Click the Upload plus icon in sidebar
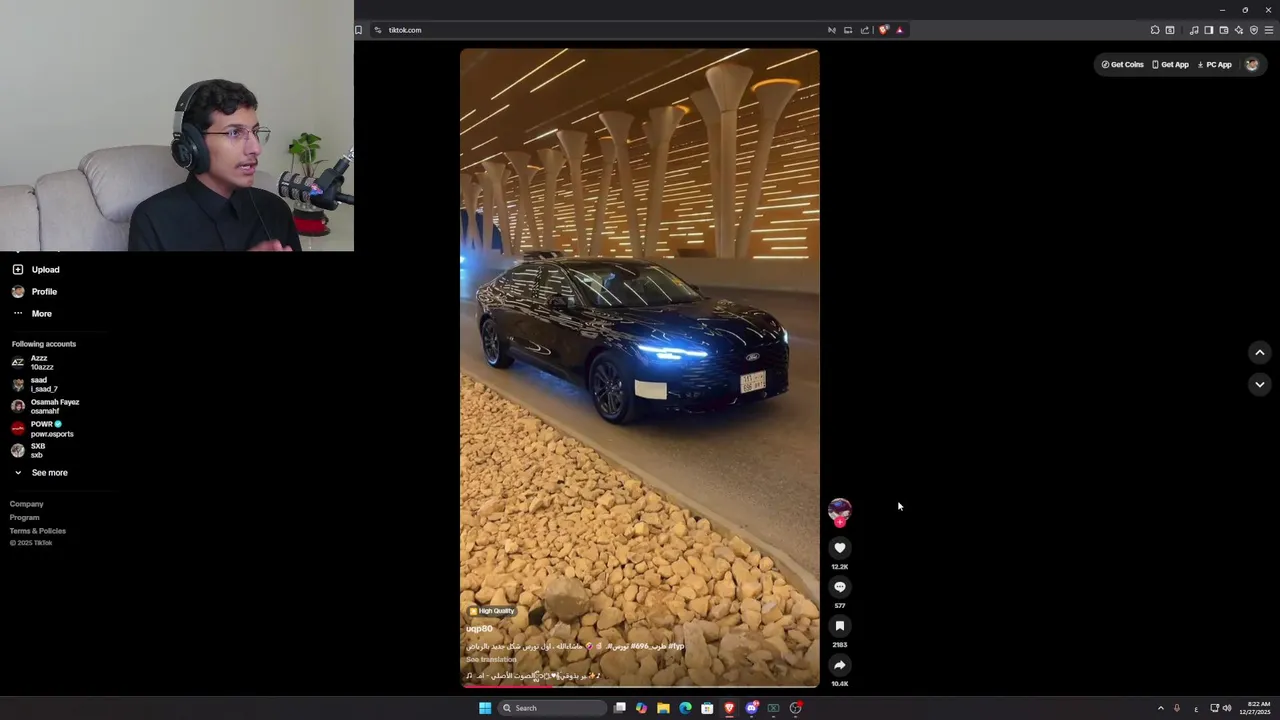The height and width of the screenshot is (720, 1280). click(x=18, y=270)
